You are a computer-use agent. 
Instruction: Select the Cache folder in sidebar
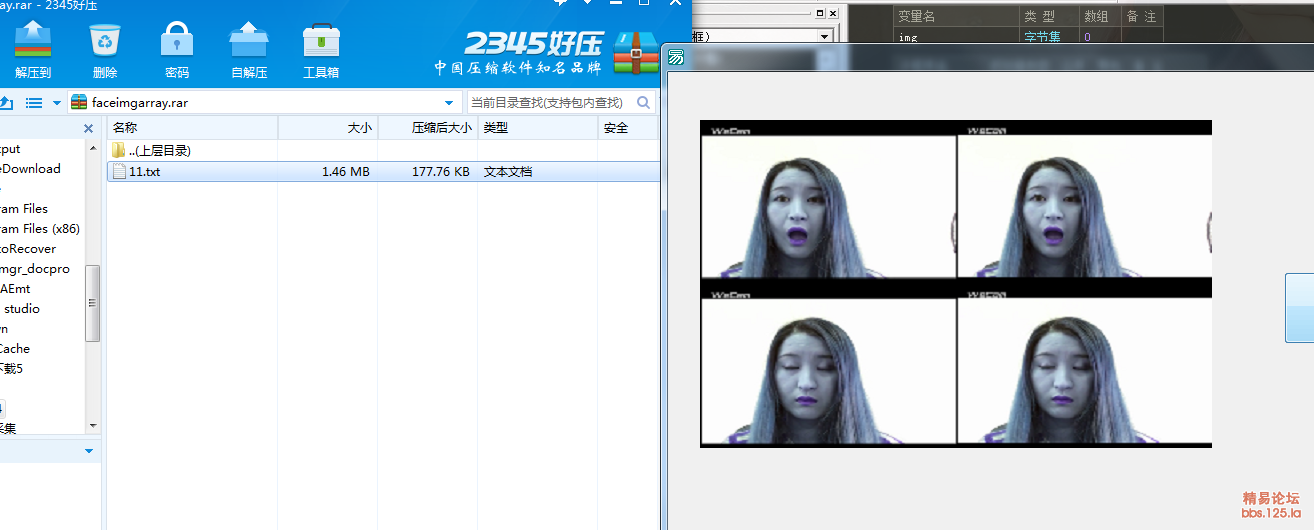point(15,349)
